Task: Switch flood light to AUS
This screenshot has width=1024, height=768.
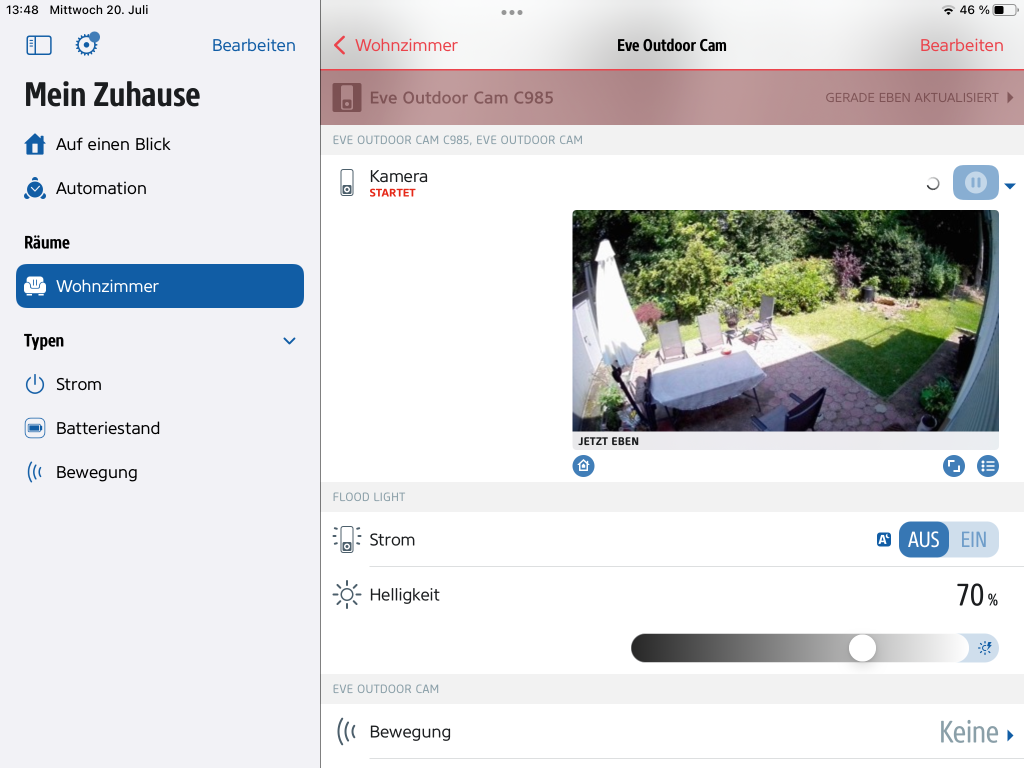Action: pos(923,539)
